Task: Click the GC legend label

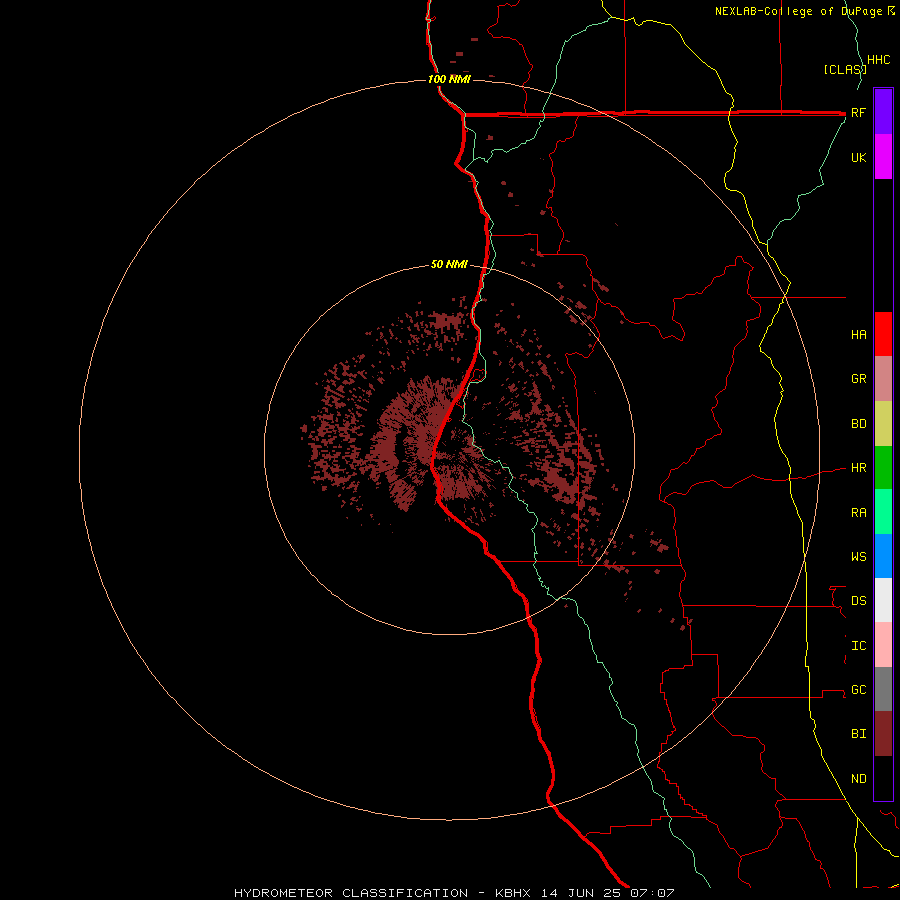Action: (858, 689)
